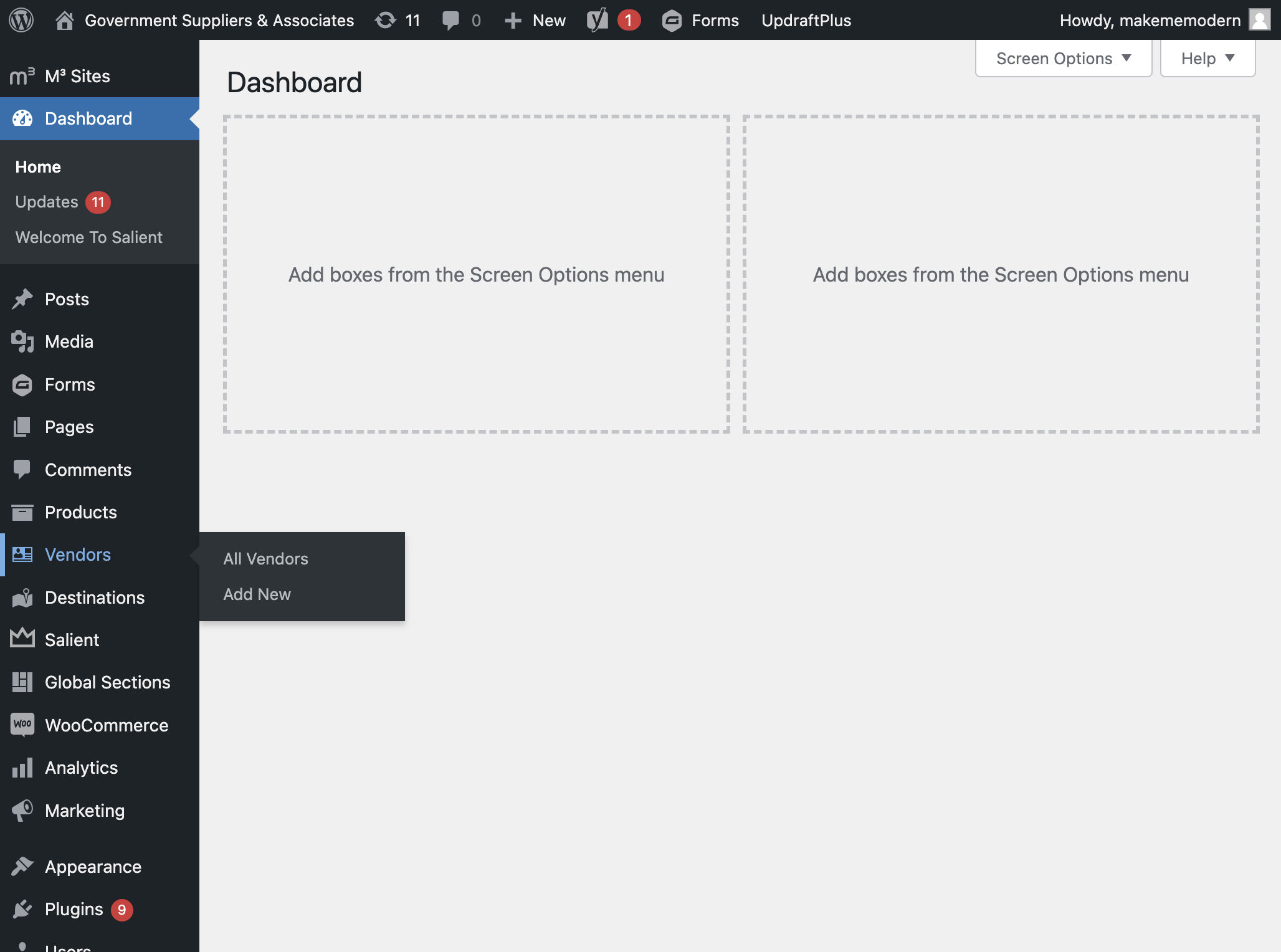Click the Plugins plug icon
Viewport: 1281px width, 952px height.
22,909
